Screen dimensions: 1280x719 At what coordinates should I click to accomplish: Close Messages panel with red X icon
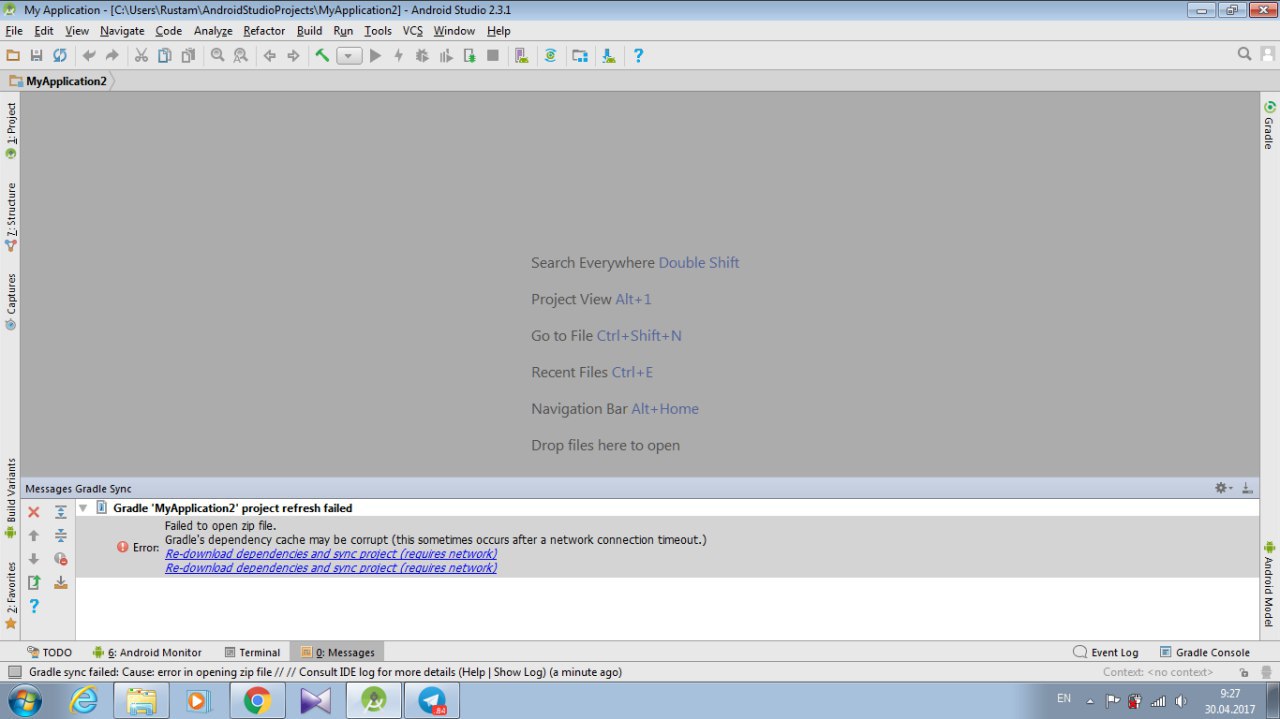pyautogui.click(x=33, y=512)
